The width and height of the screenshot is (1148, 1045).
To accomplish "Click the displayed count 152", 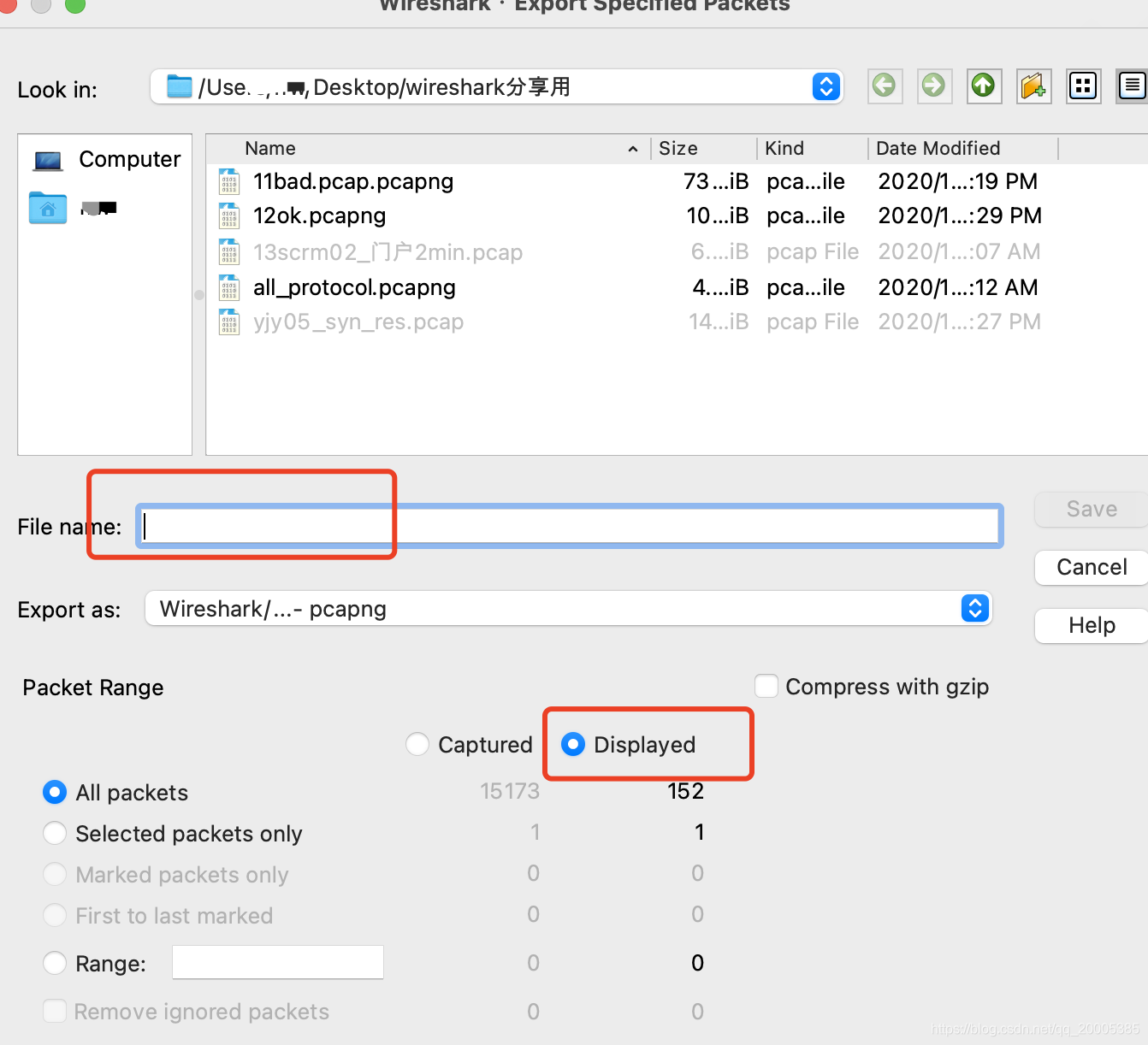I will [685, 791].
